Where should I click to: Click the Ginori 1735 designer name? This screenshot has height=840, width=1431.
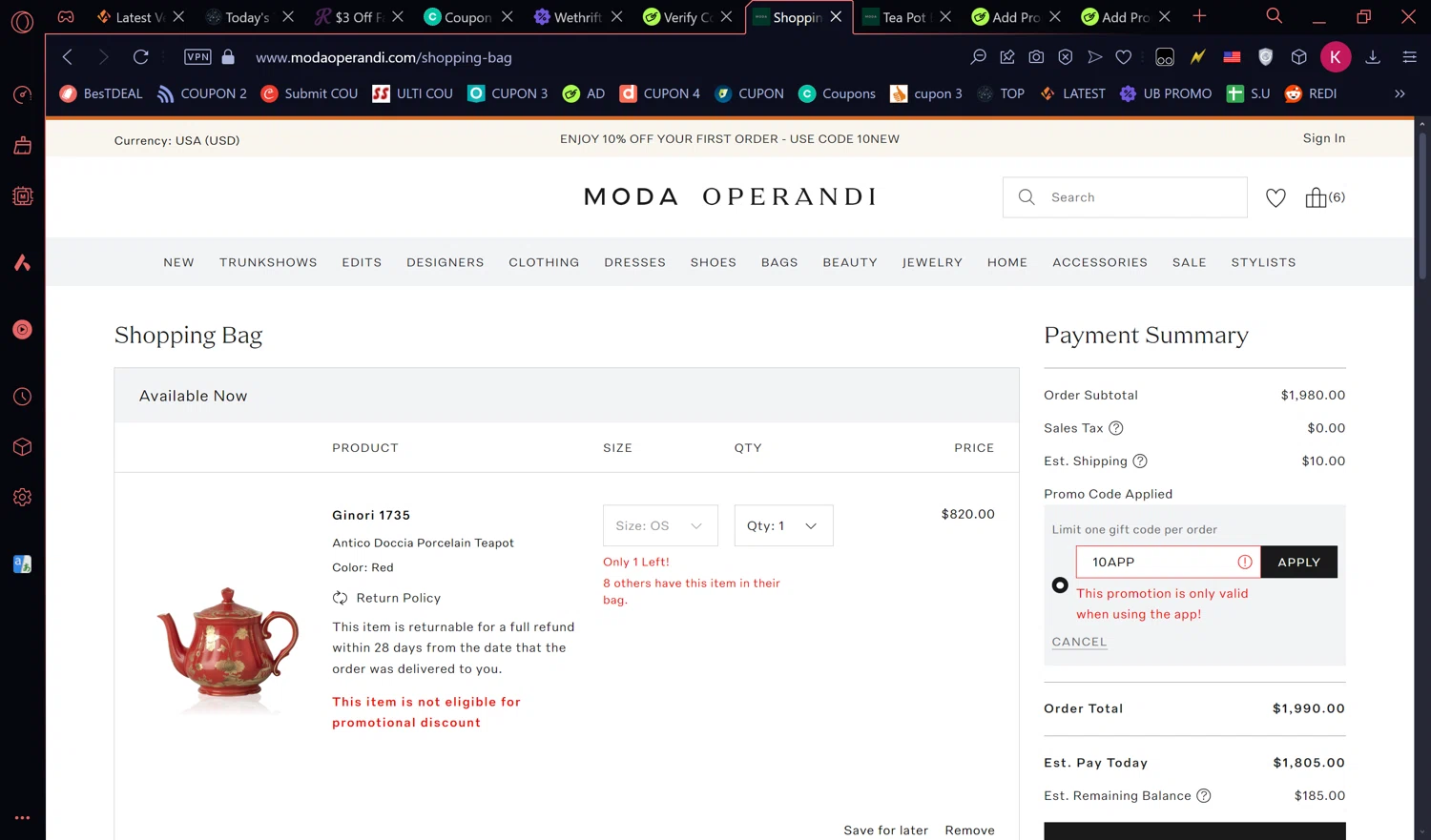[371, 515]
